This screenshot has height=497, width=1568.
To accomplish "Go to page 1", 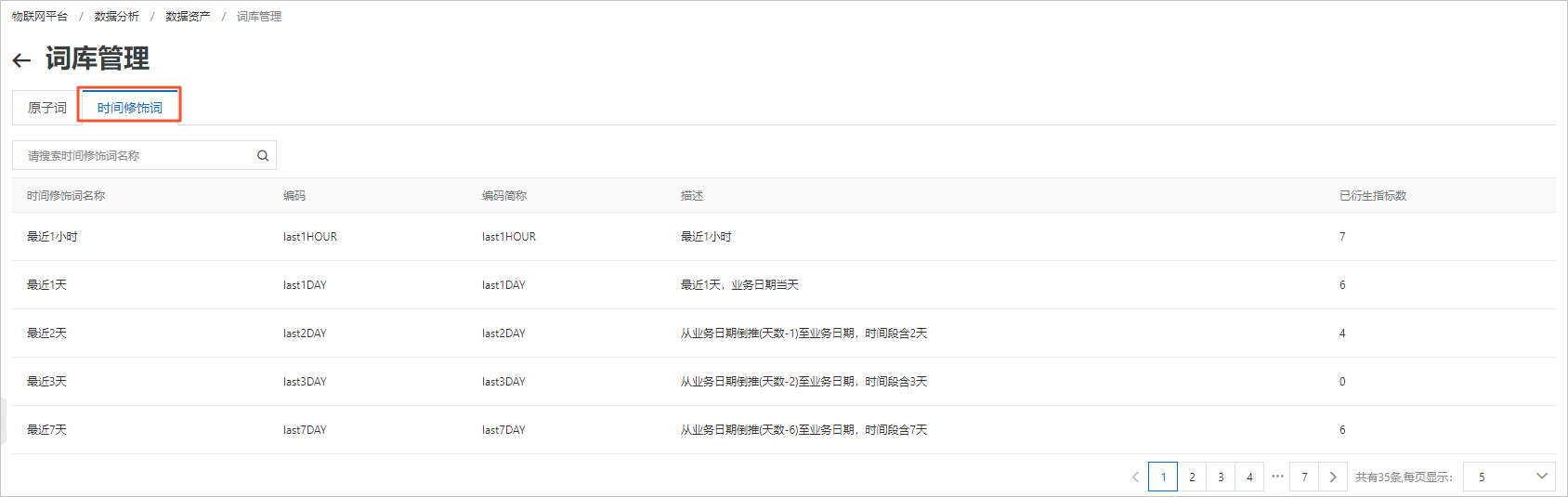I will [1163, 477].
